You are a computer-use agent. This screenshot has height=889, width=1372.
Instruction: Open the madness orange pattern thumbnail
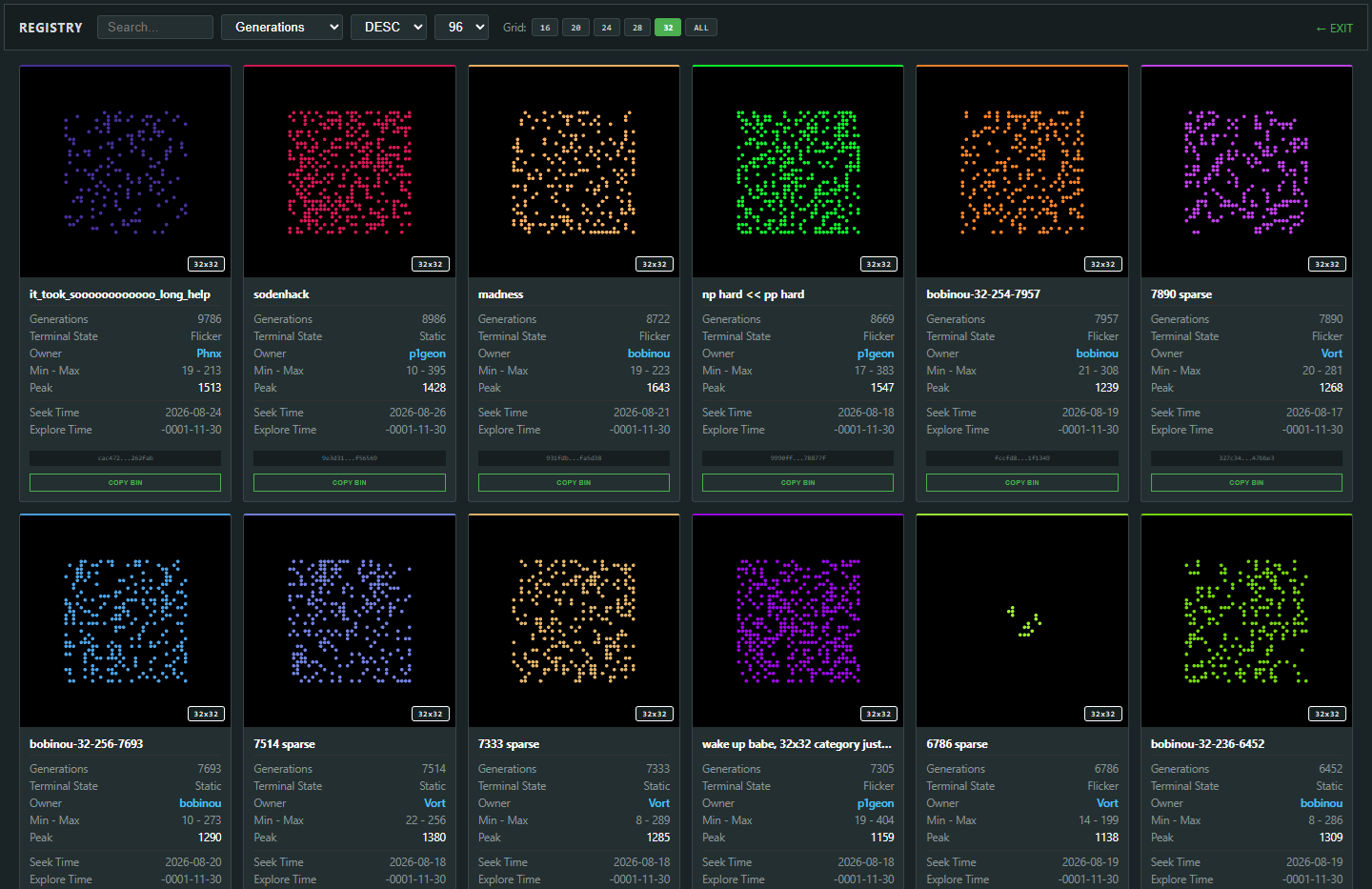click(x=574, y=172)
